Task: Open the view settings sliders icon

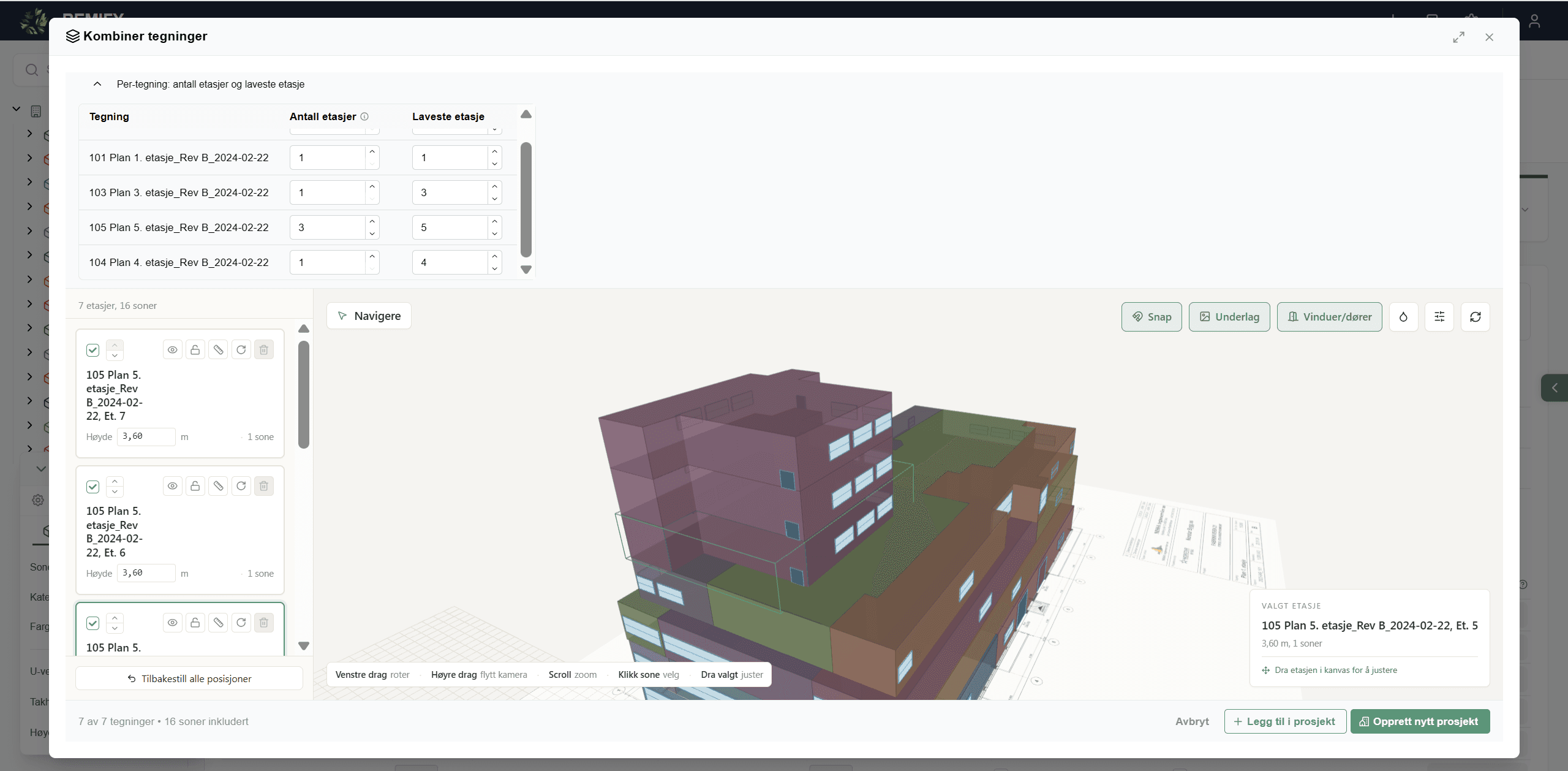Action: [1439, 317]
